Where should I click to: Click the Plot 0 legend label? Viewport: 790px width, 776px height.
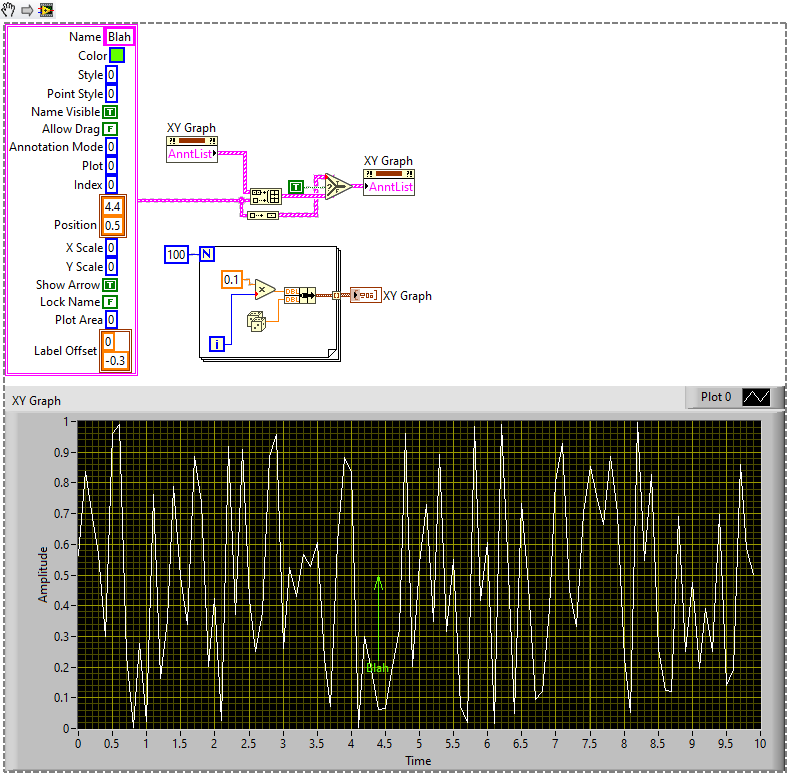(x=715, y=397)
